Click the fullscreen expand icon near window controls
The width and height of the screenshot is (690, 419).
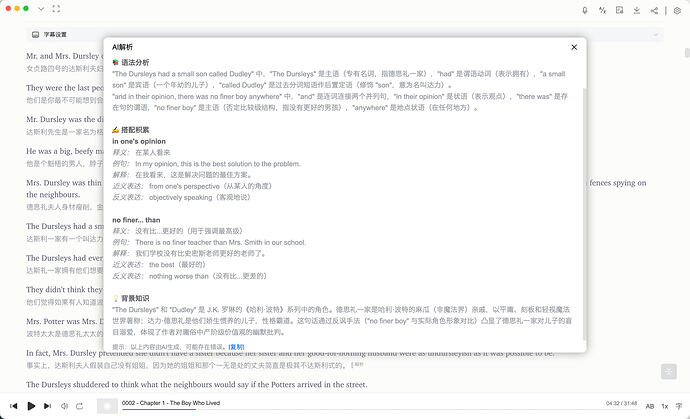point(56,8)
